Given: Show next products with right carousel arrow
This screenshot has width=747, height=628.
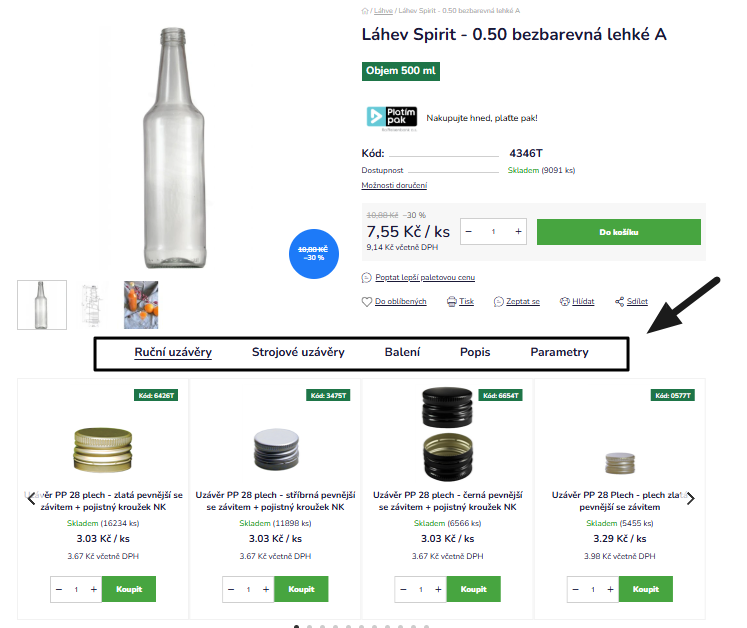Looking at the screenshot, I should point(691,498).
